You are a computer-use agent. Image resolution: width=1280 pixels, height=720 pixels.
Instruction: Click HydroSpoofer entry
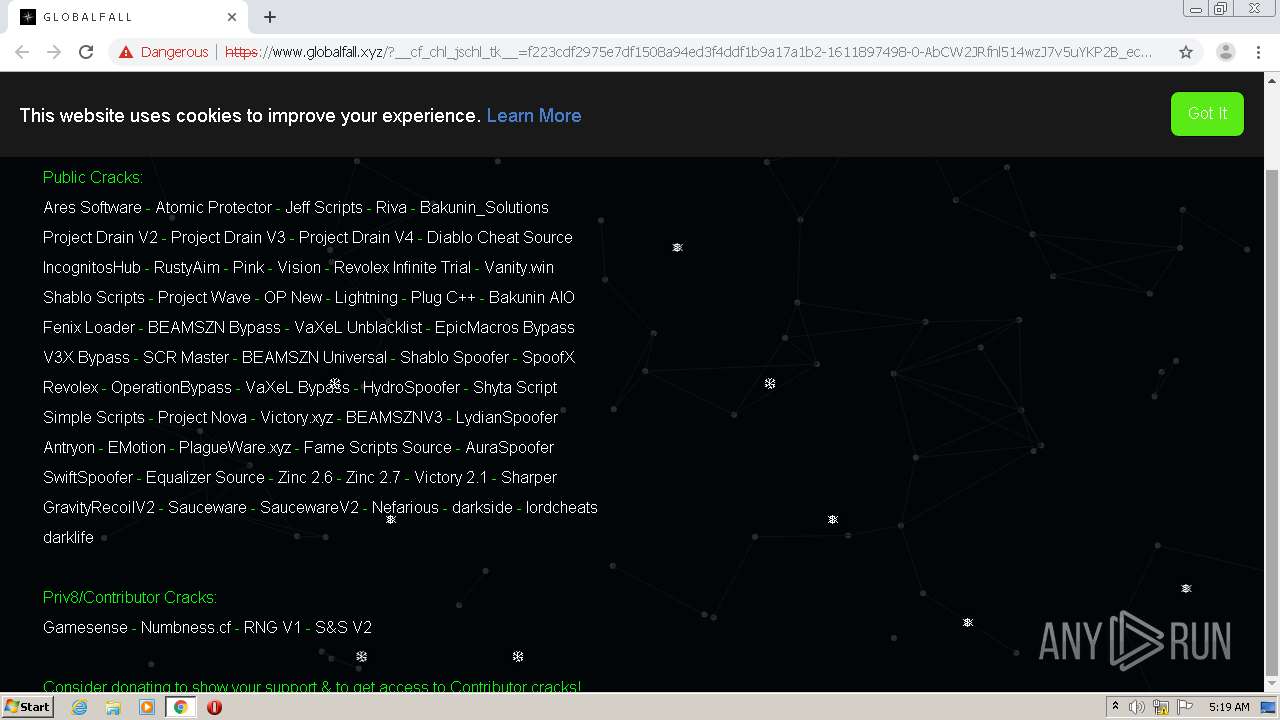[x=411, y=387]
